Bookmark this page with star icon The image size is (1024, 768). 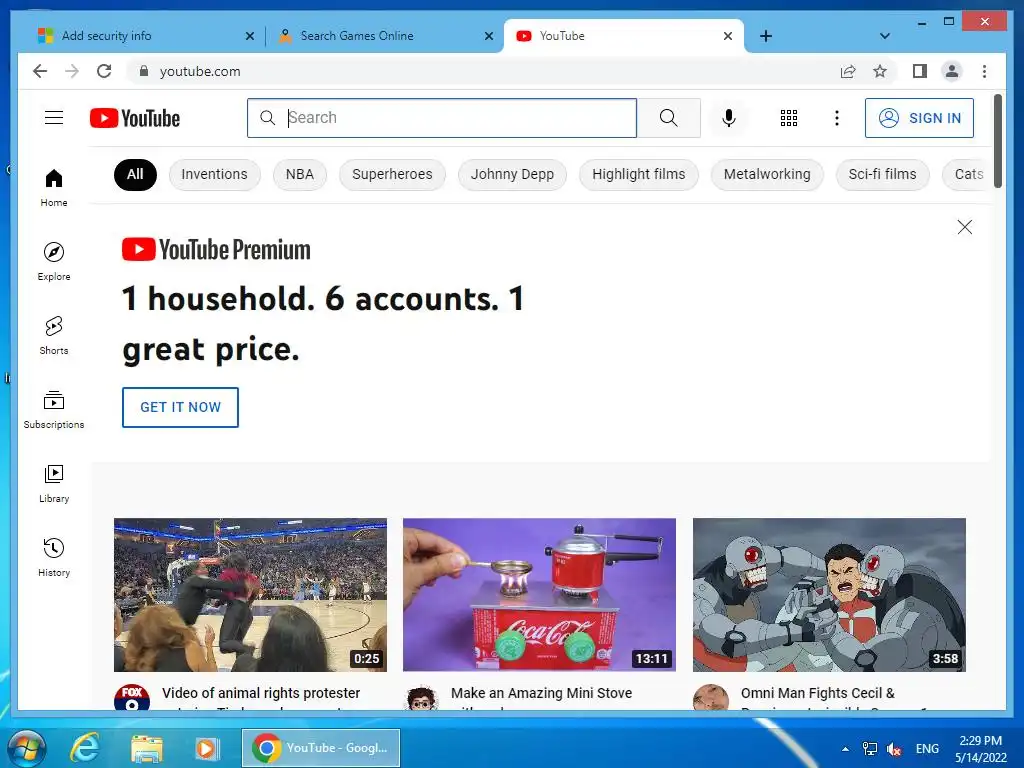880,71
